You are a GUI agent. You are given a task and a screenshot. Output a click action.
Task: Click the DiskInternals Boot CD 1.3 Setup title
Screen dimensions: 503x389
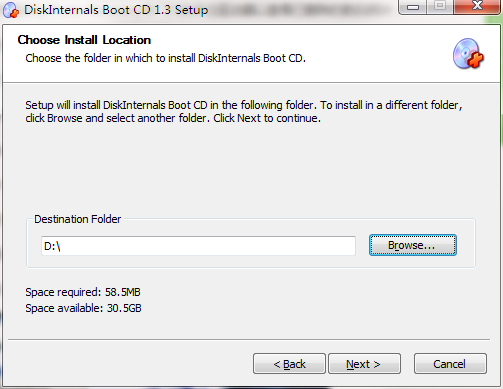click(x=116, y=10)
